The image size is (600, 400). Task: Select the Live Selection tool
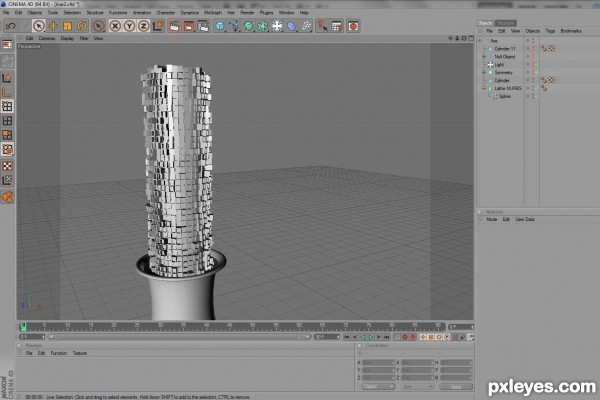click(38, 26)
